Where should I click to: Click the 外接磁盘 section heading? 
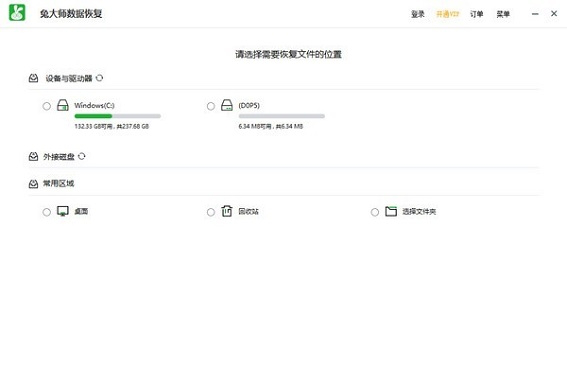59,157
